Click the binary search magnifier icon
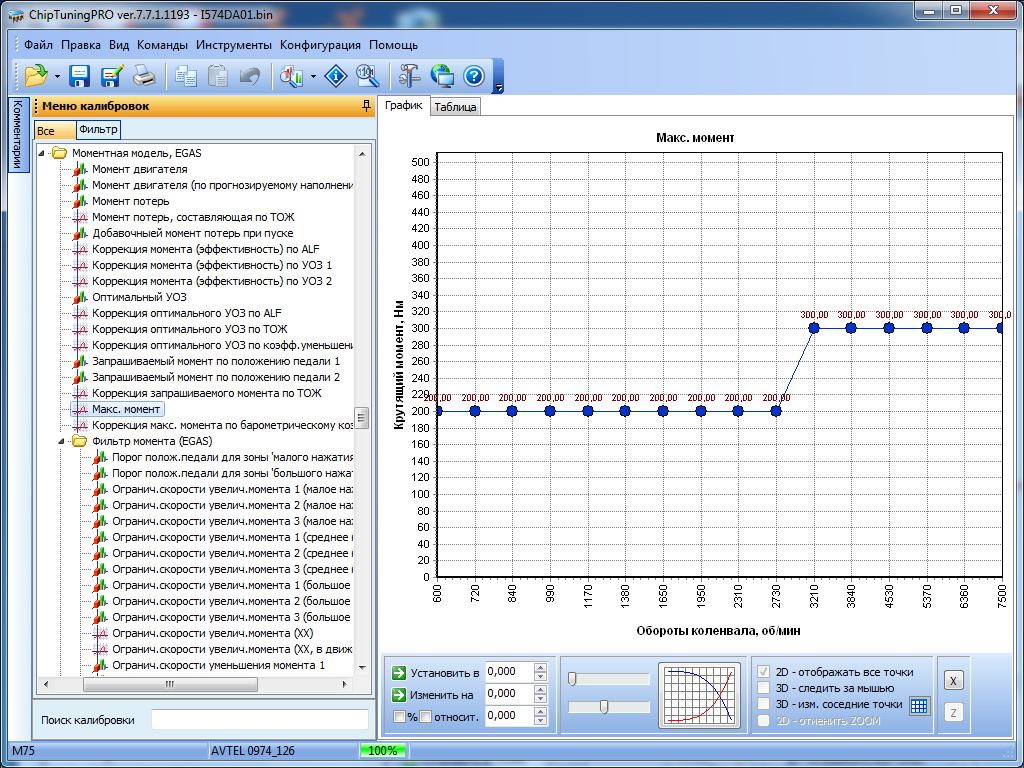 click(x=367, y=76)
